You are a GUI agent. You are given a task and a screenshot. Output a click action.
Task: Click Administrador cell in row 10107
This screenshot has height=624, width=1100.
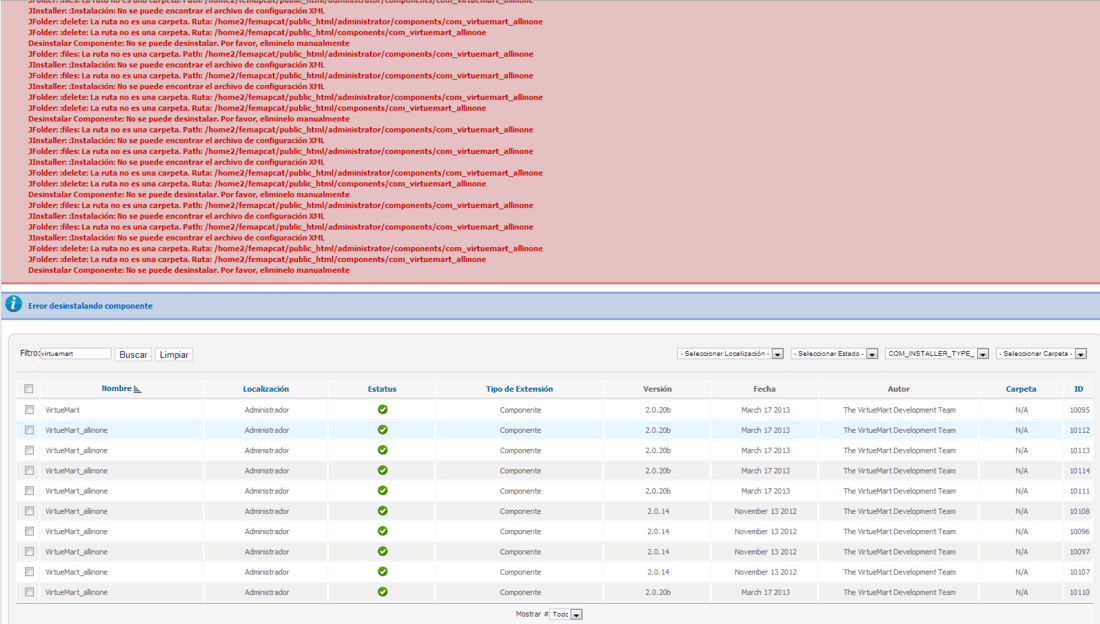tap(267, 573)
